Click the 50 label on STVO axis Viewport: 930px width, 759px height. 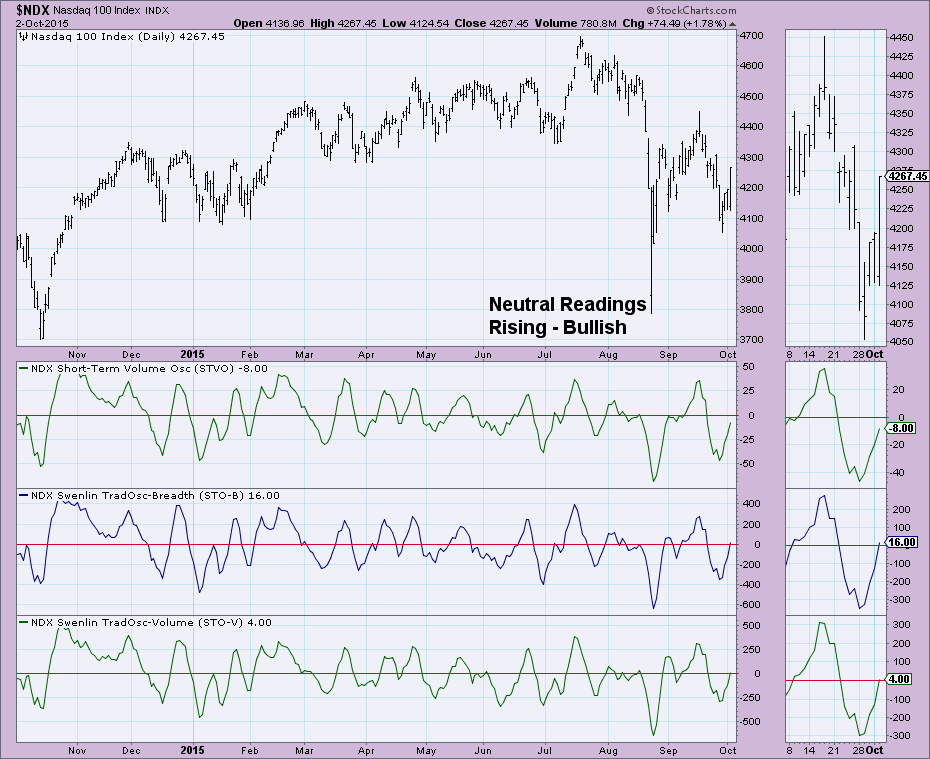coord(749,367)
